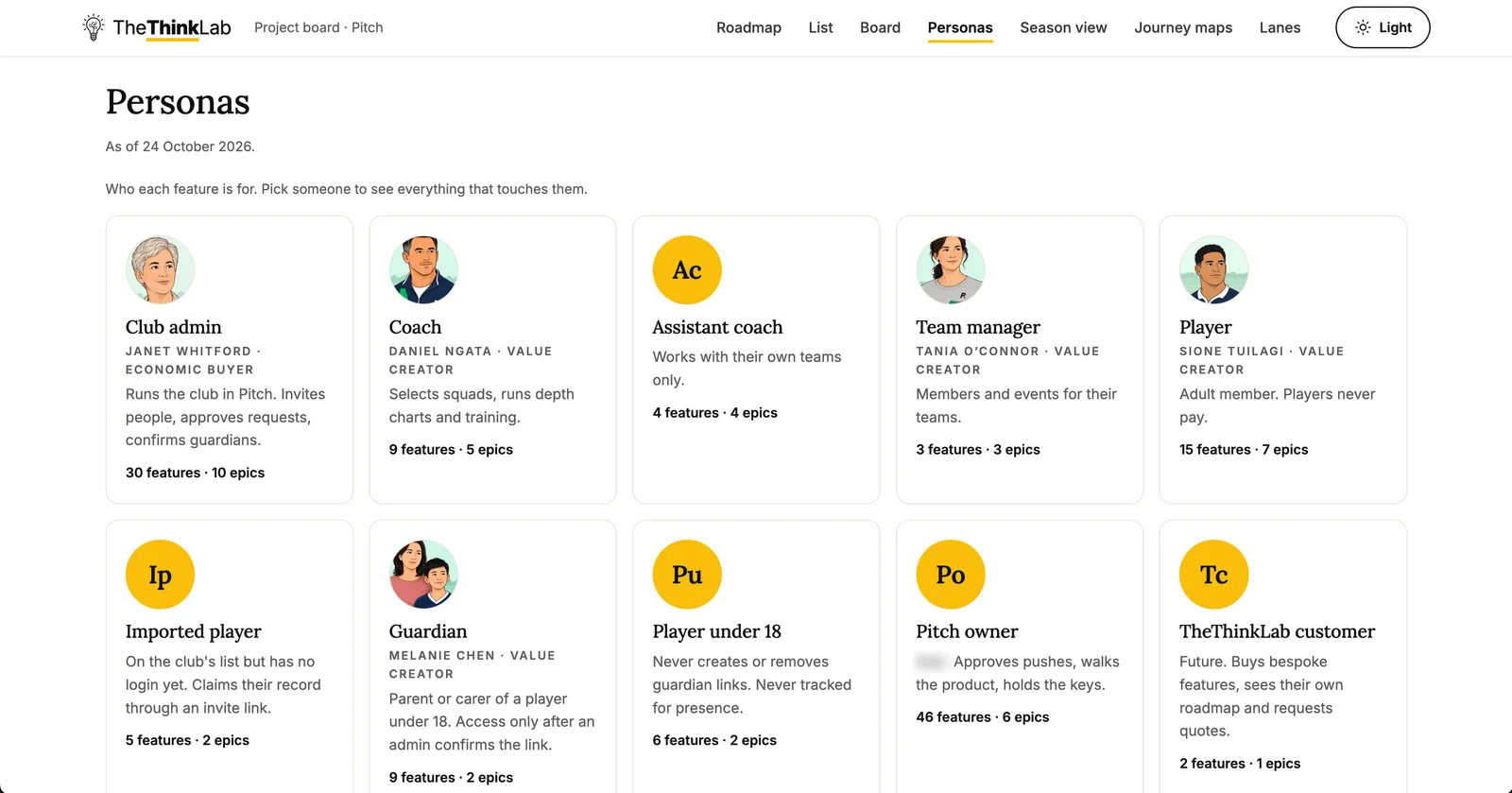The height and width of the screenshot is (793, 1512).
Task: Click "6 features · 2 epics" text
Action: coord(714,740)
